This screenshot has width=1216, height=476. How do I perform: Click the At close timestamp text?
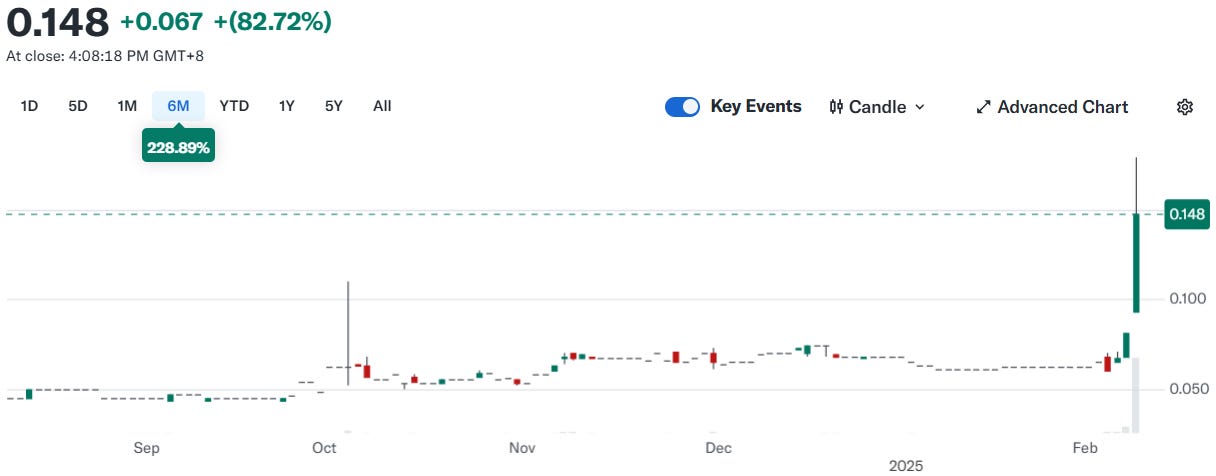point(105,56)
